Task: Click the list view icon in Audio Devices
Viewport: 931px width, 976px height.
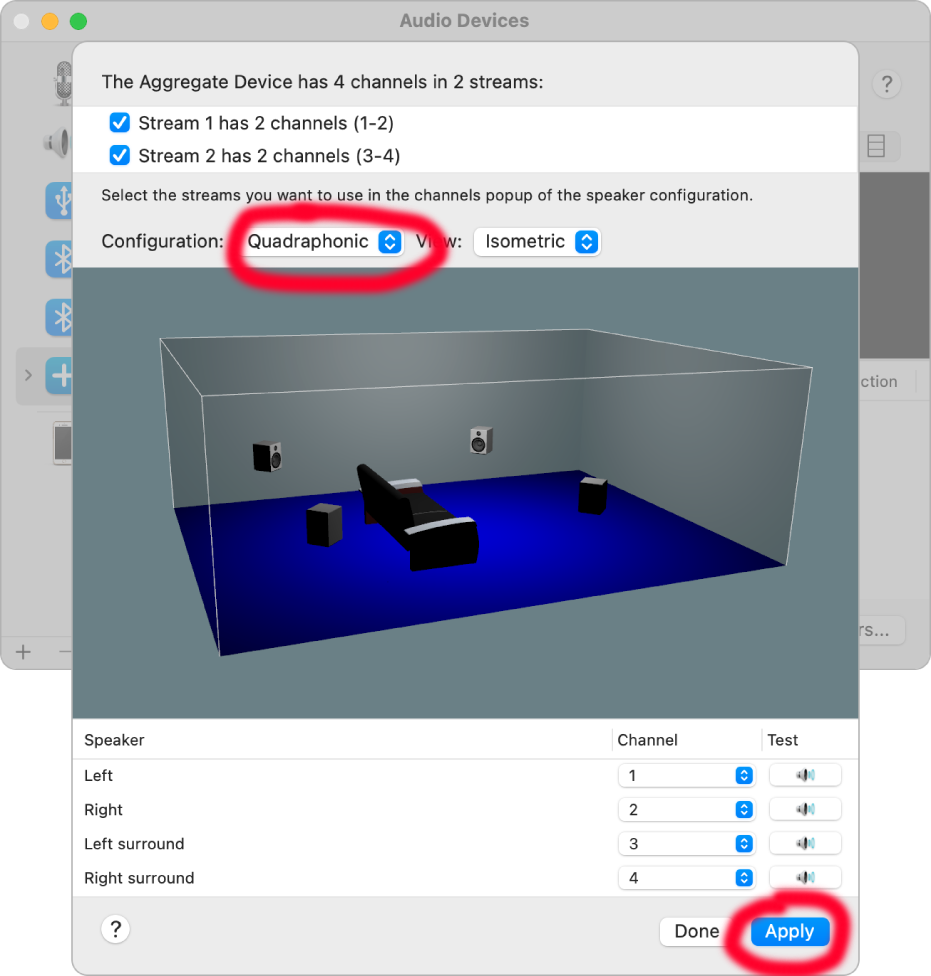Action: [x=876, y=146]
